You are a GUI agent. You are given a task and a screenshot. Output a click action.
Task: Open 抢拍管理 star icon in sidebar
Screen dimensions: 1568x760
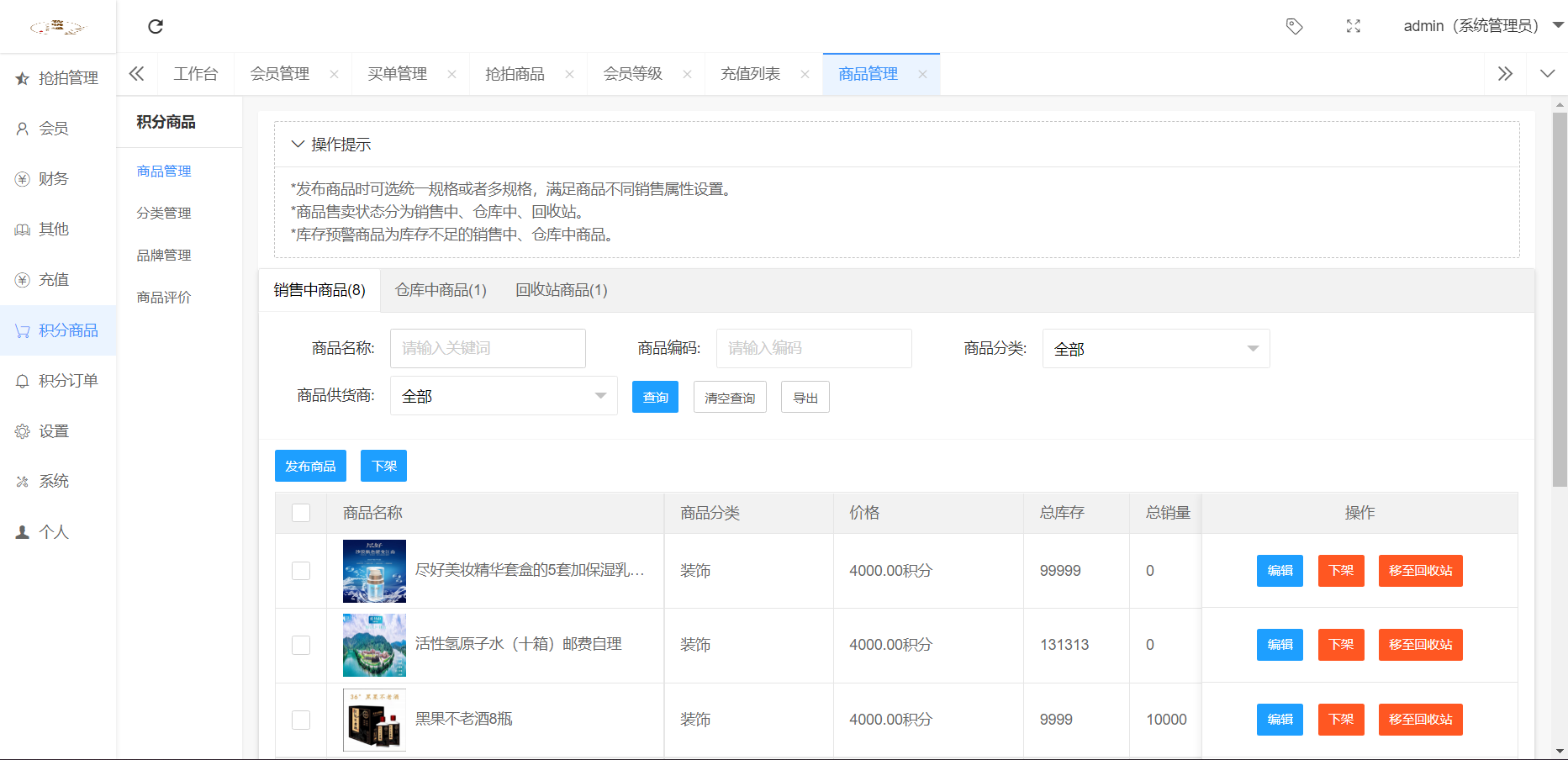click(23, 78)
